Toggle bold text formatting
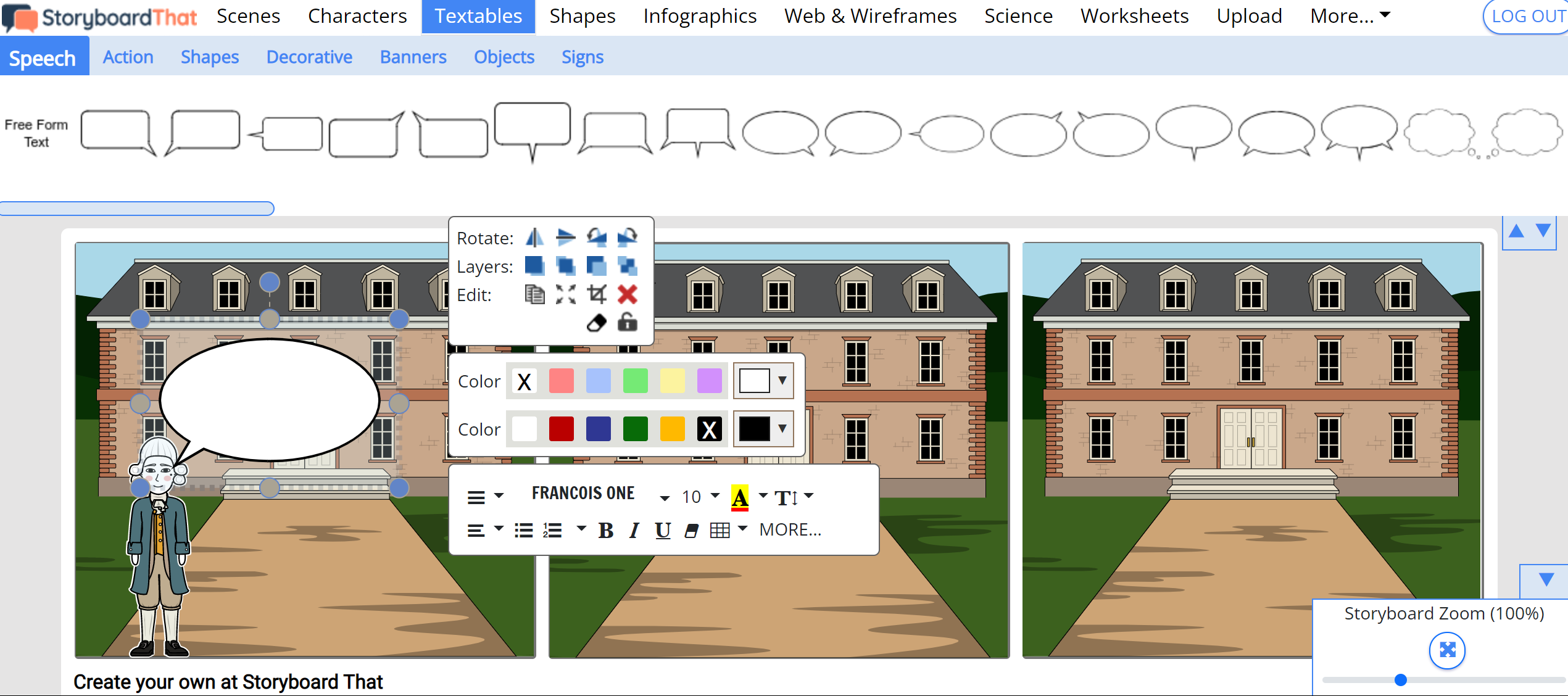 click(x=605, y=530)
